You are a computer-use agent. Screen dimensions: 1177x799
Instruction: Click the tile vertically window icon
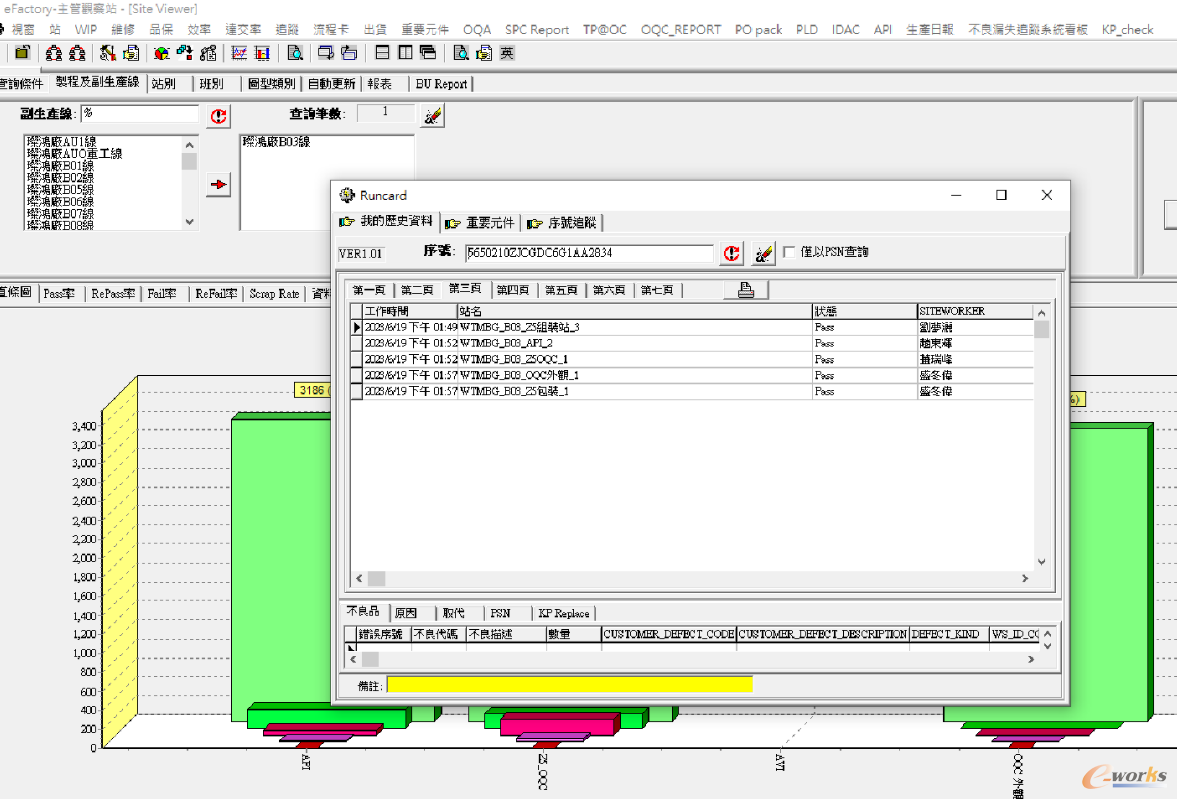[x=405, y=53]
